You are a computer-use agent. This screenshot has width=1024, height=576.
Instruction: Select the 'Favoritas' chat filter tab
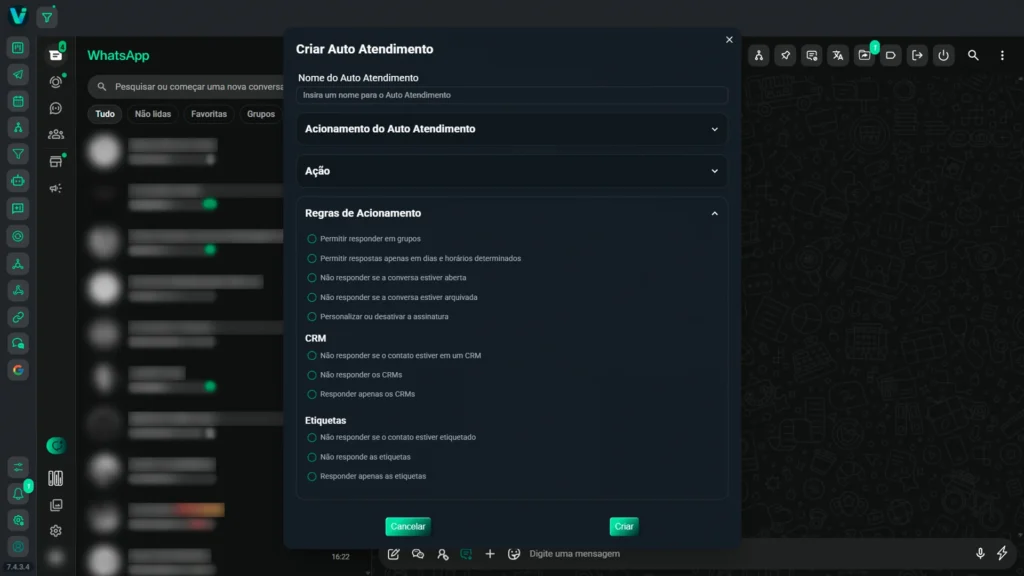point(209,114)
